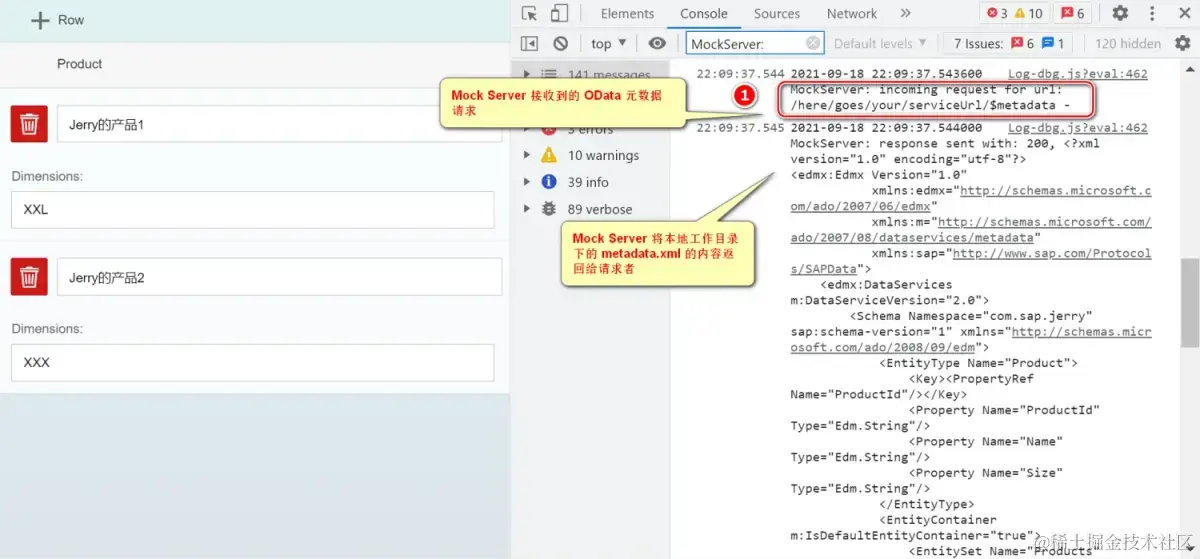
Task: Delete row Jerry的产品1 with trash icon
Action: click(x=30, y=124)
